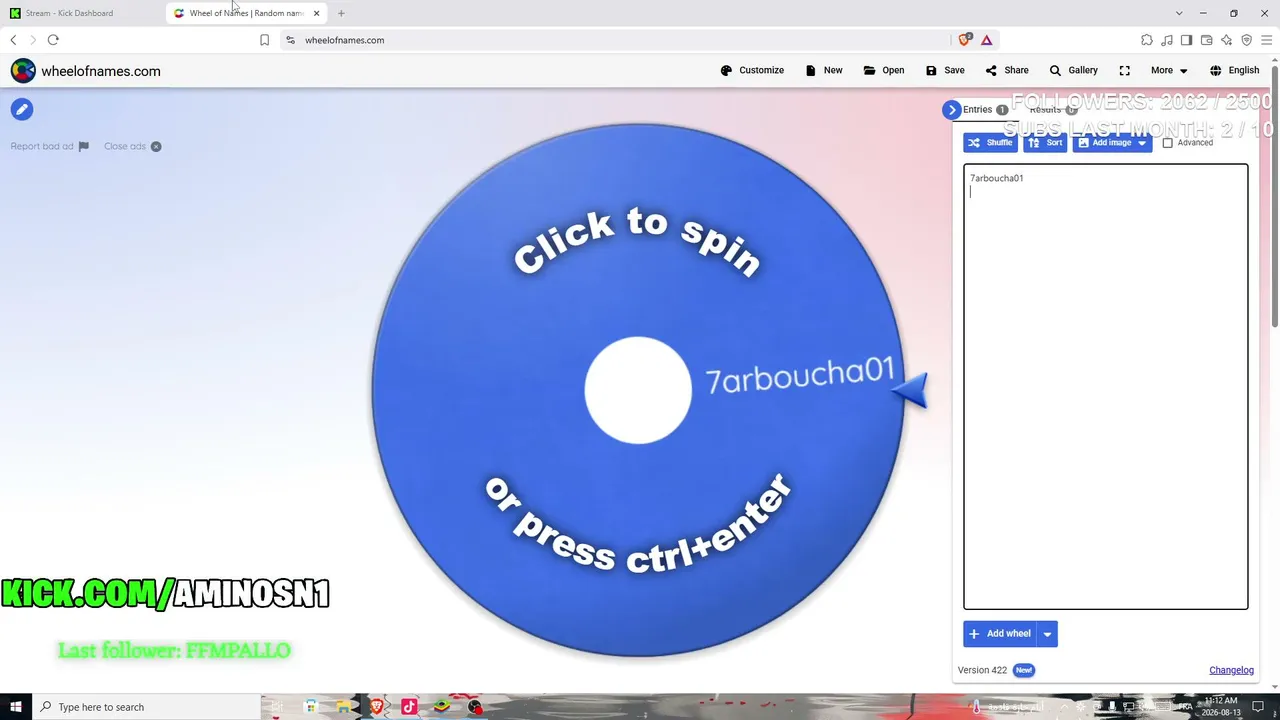Shuffle the wheel entries
1280x720 pixels.
(x=990, y=143)
